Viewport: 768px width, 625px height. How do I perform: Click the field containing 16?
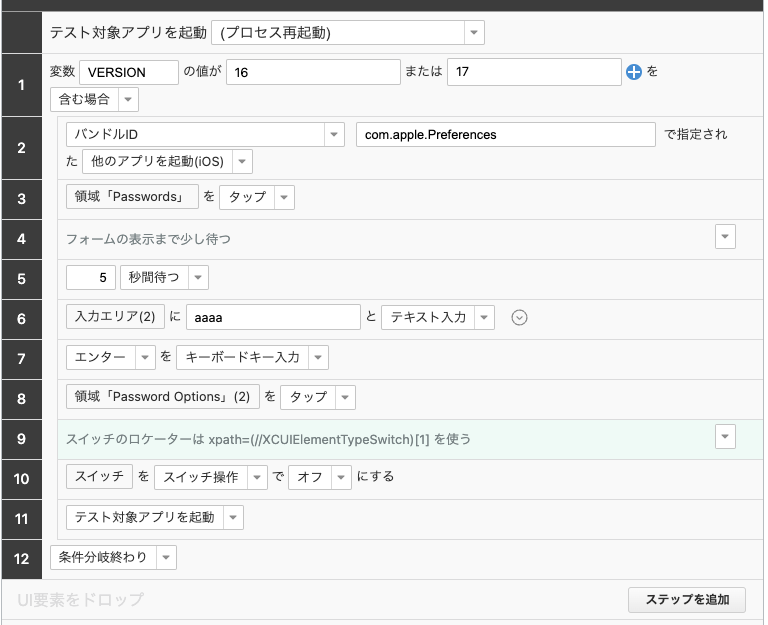[313, 72]
